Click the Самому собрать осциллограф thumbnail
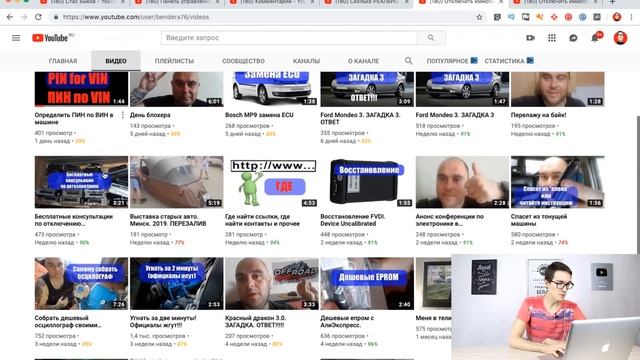The height and width of the screenshot is (360, 640). point(81,283)
